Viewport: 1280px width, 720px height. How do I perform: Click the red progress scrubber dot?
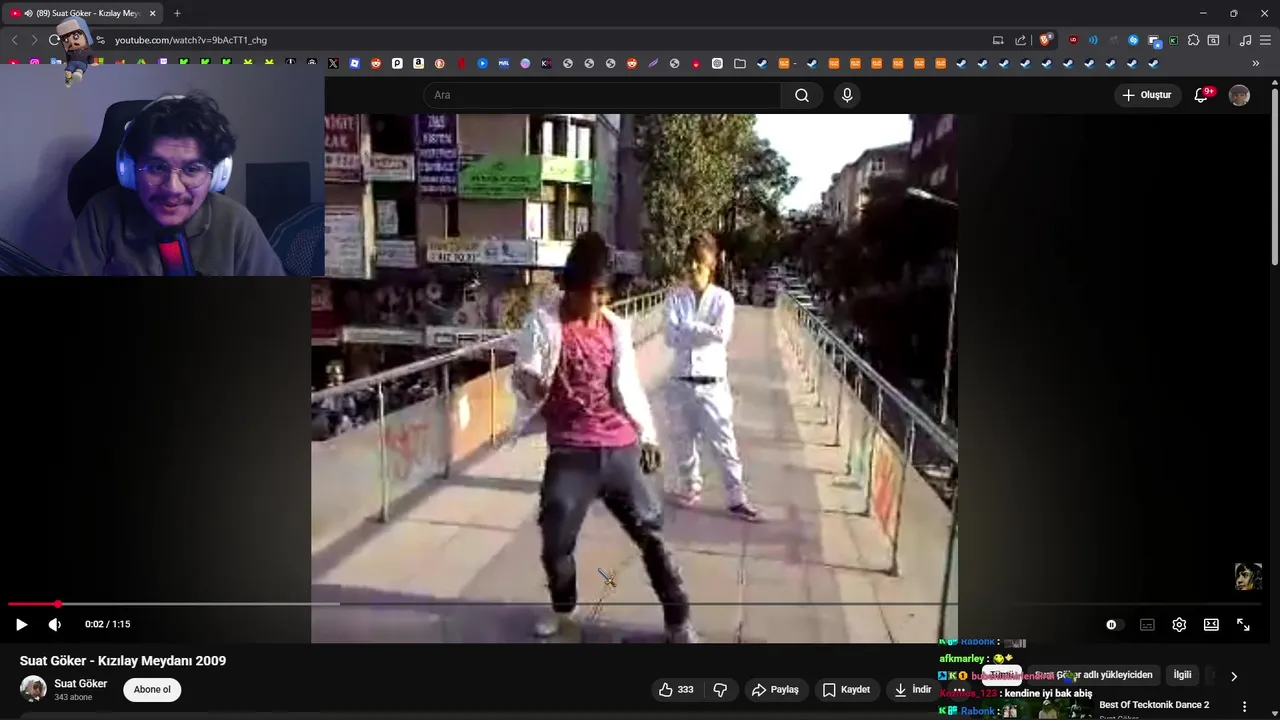[x=58, y=604]
